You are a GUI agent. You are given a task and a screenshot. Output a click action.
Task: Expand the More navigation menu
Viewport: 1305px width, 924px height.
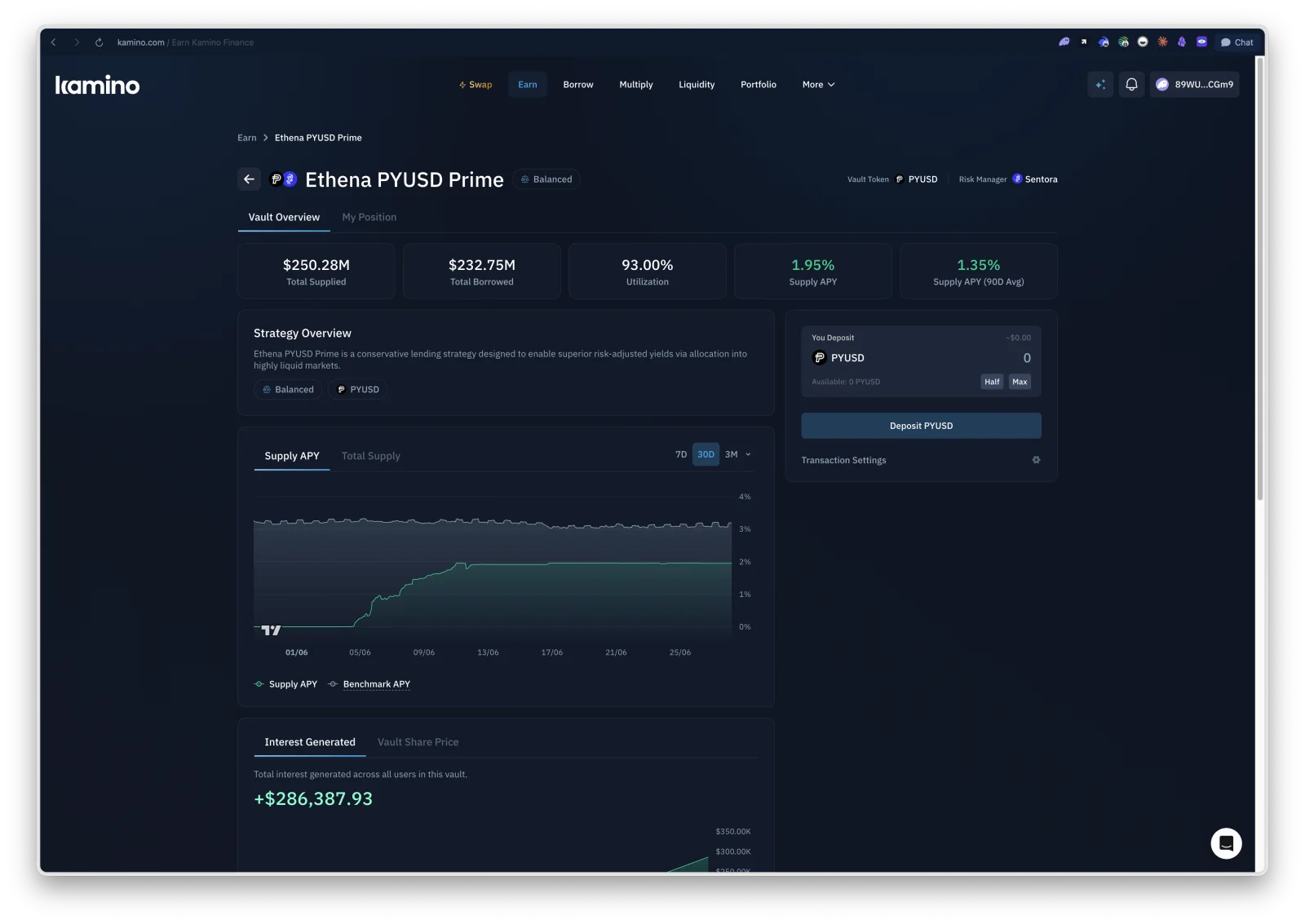click(818, 85)
